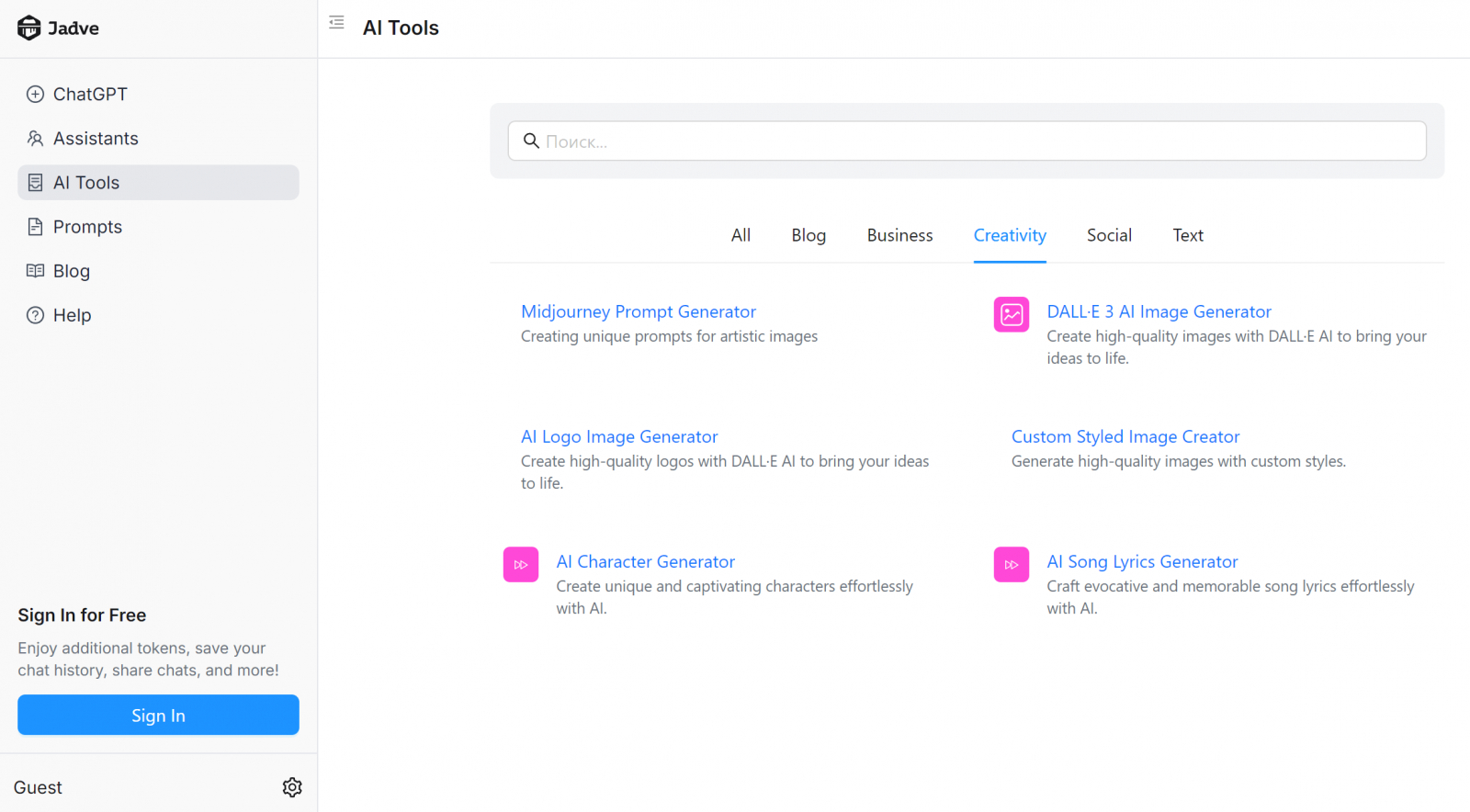Image resolution: width=1470 pixels, height=812 pixels.
Task: Click the AI Song Lyrics Generator icon
Action: pos(1011,565)
